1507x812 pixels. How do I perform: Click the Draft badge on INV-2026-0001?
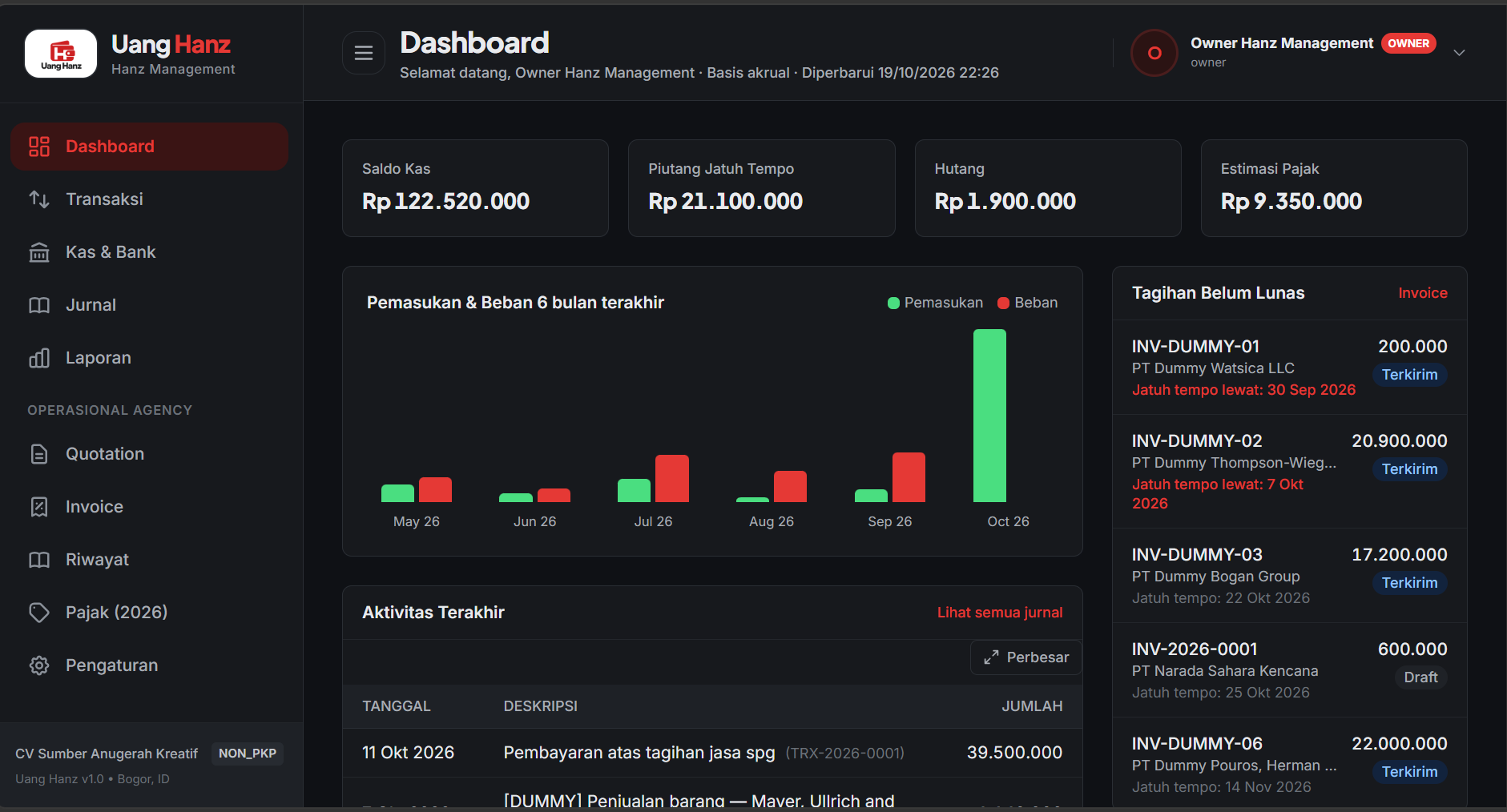coord(1420,677)
